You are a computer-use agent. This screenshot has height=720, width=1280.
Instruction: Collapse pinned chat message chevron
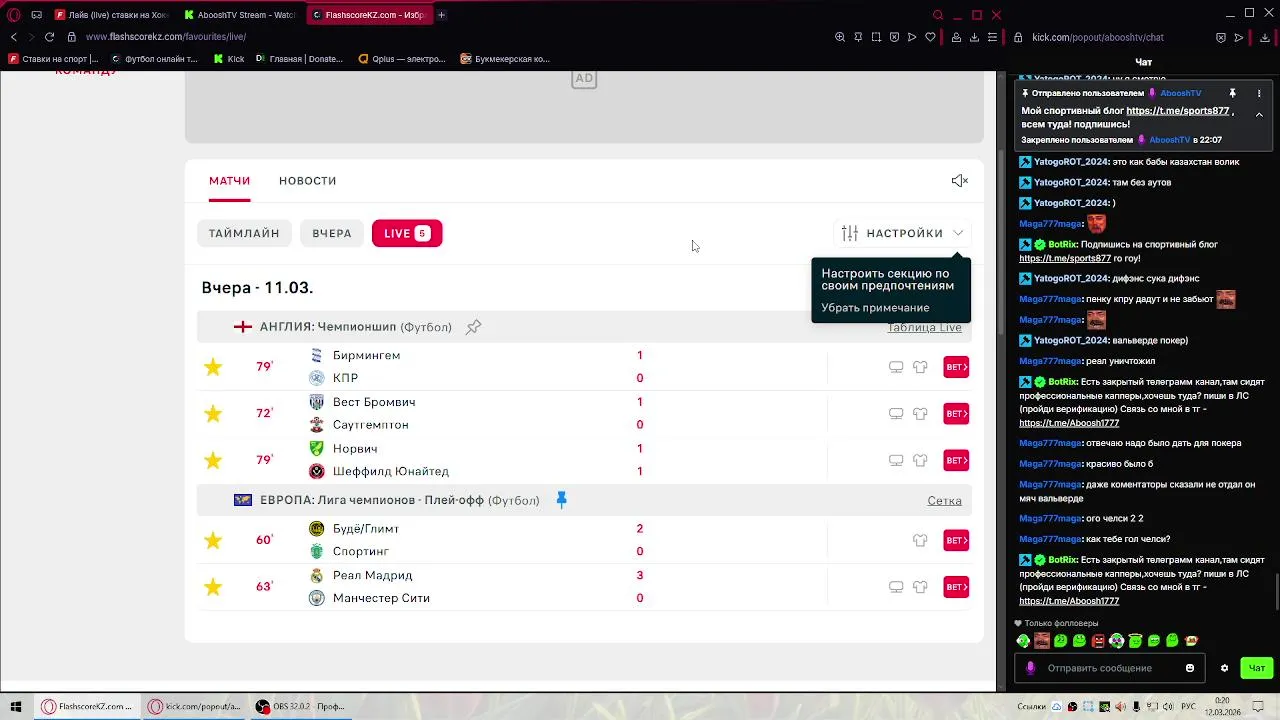coord(1259,115)
